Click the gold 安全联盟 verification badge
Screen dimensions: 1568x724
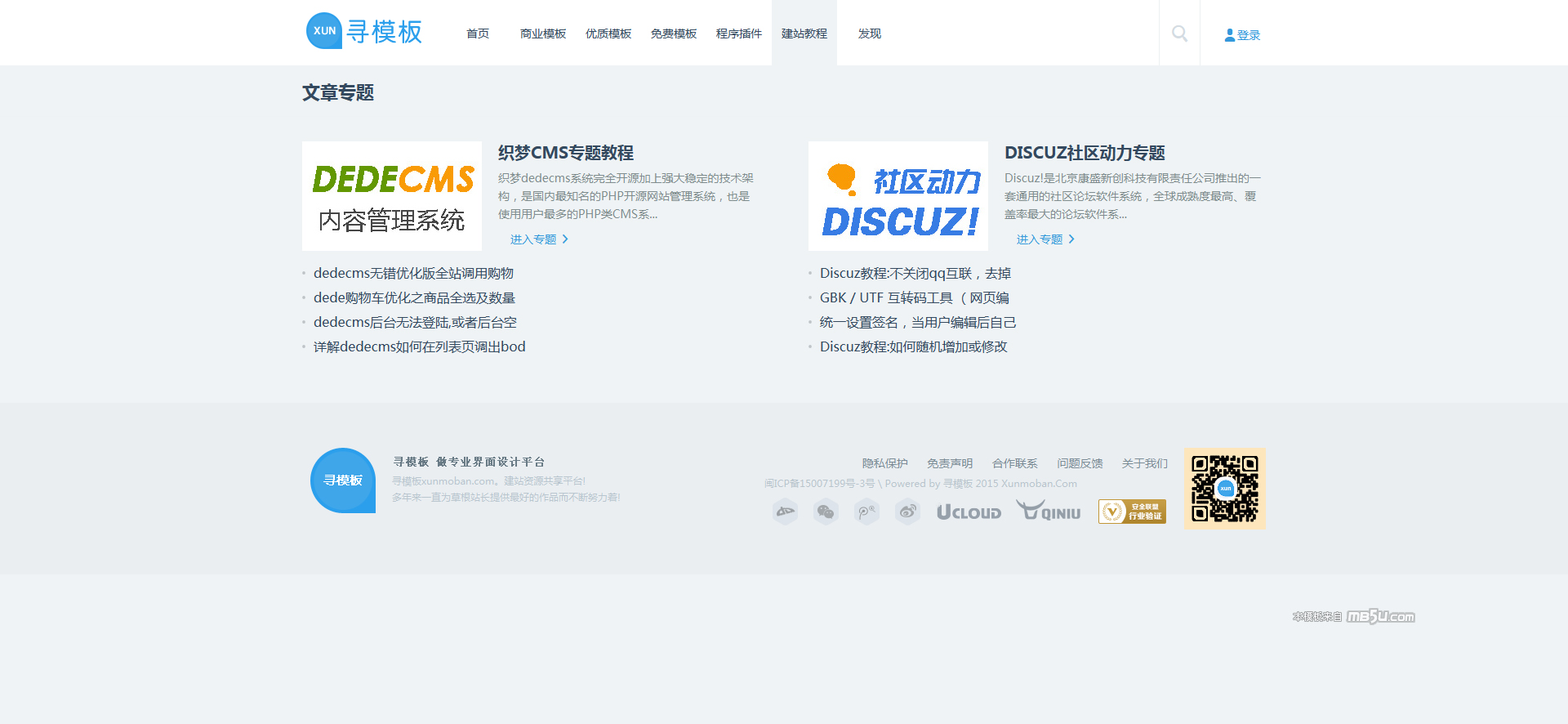click(1132, 512)
